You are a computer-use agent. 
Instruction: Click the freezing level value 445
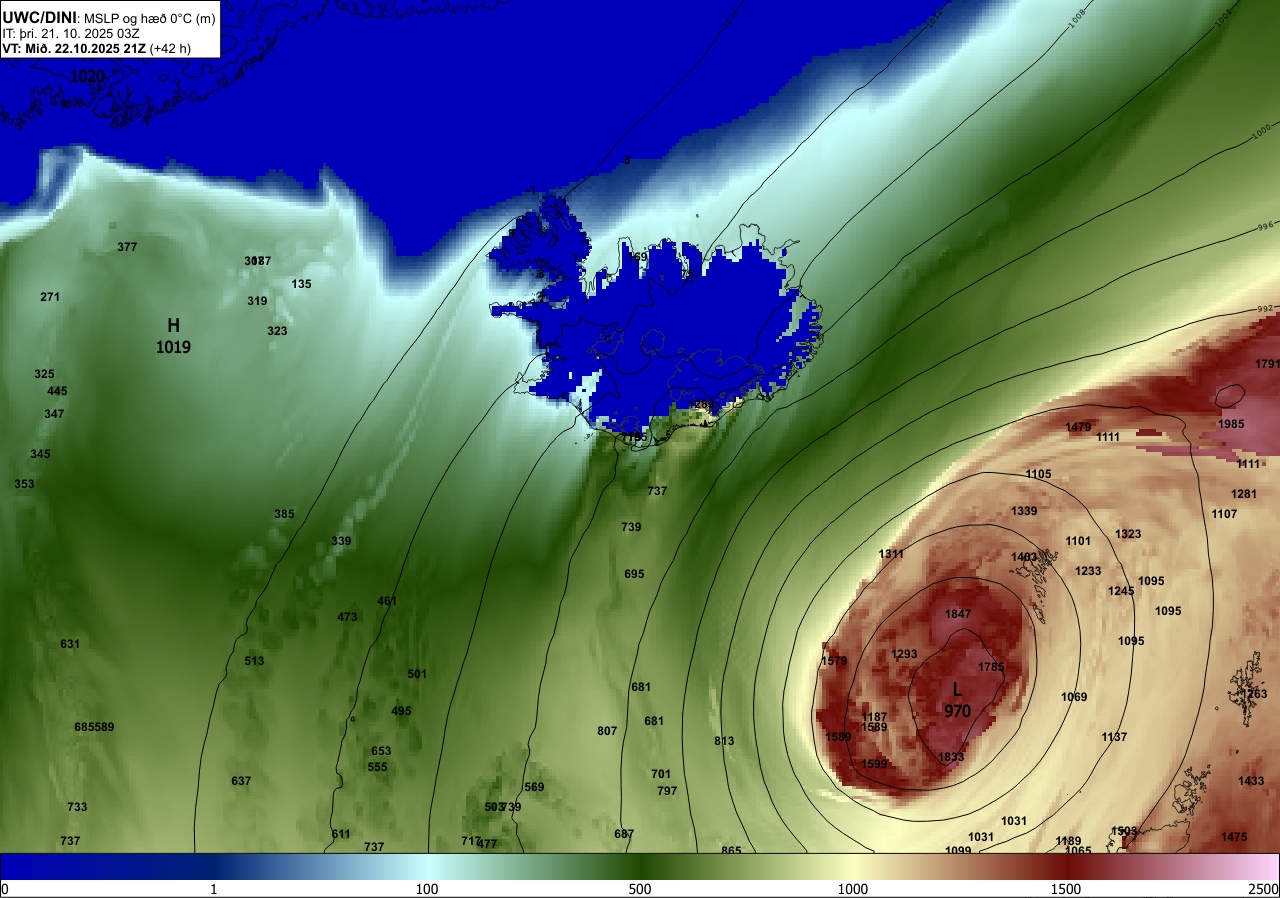point(57,391)
